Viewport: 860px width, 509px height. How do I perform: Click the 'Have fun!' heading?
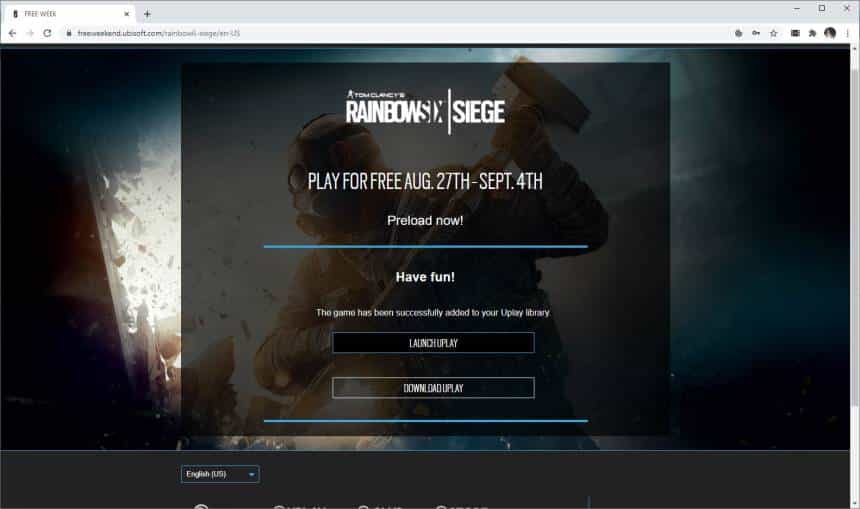(425, 277)
